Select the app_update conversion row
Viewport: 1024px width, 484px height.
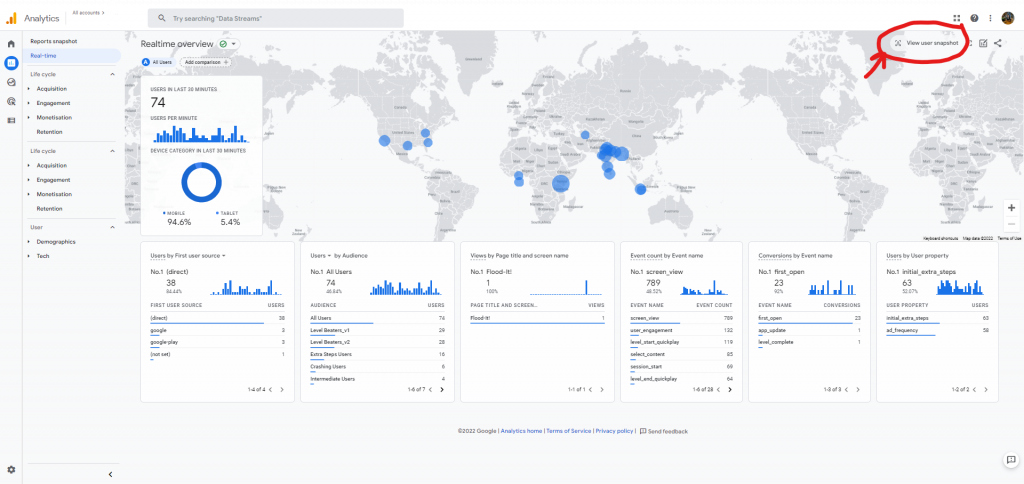809,331
